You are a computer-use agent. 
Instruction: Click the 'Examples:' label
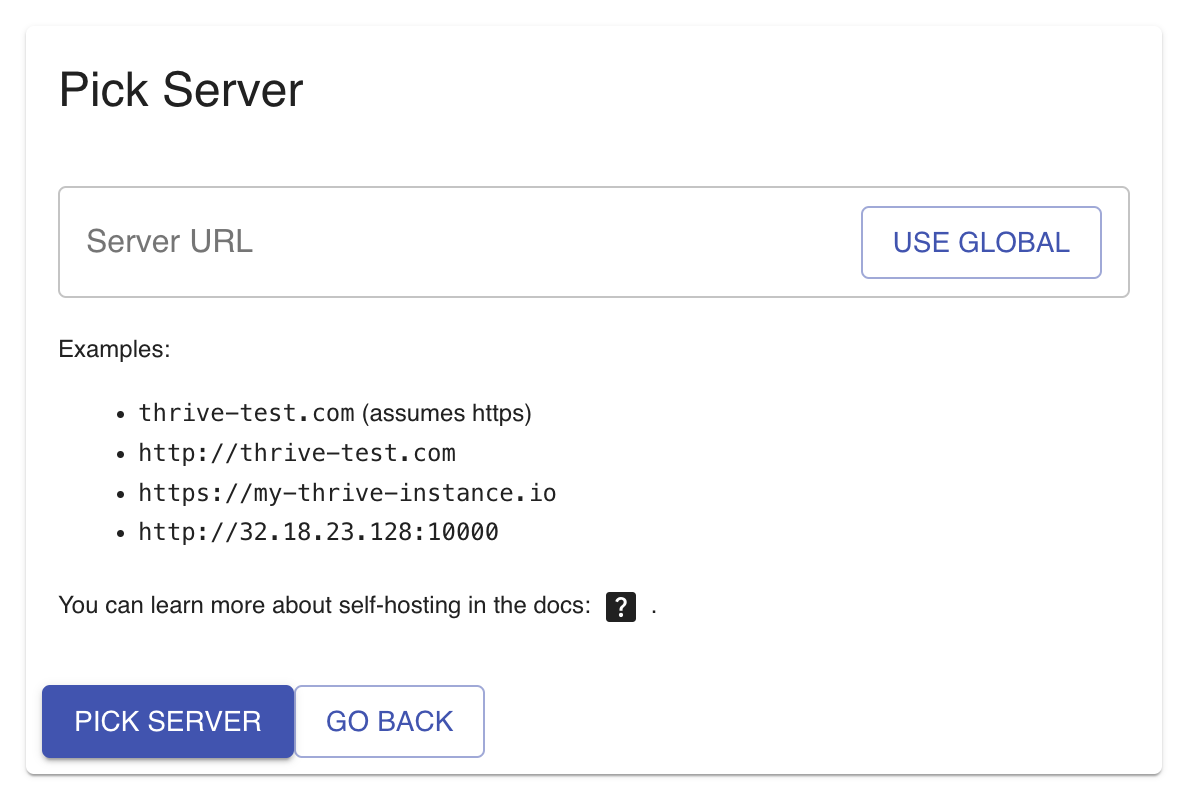click(114, 349)
